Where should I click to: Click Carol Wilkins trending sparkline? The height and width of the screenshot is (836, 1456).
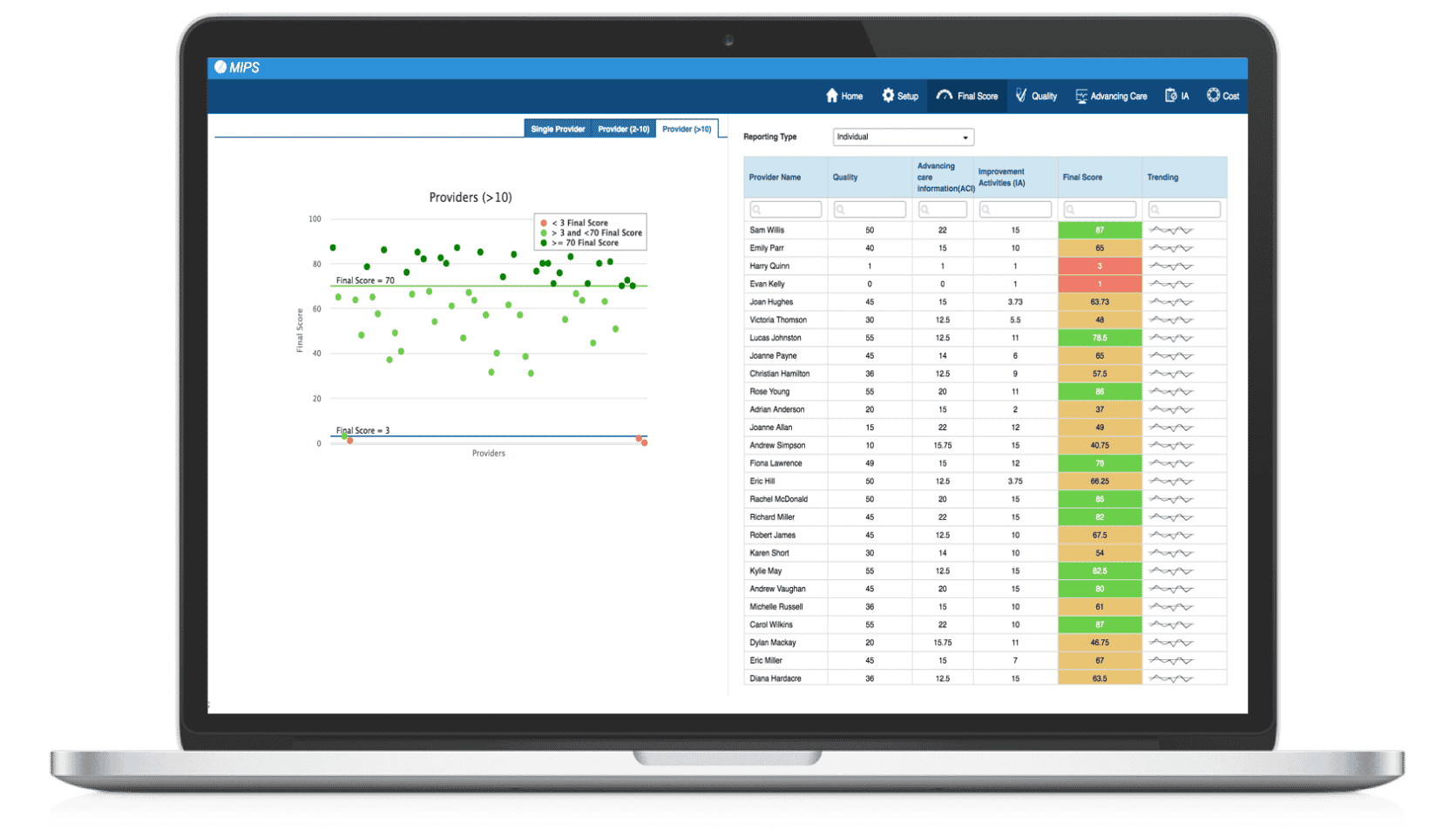click(1171, 624)
